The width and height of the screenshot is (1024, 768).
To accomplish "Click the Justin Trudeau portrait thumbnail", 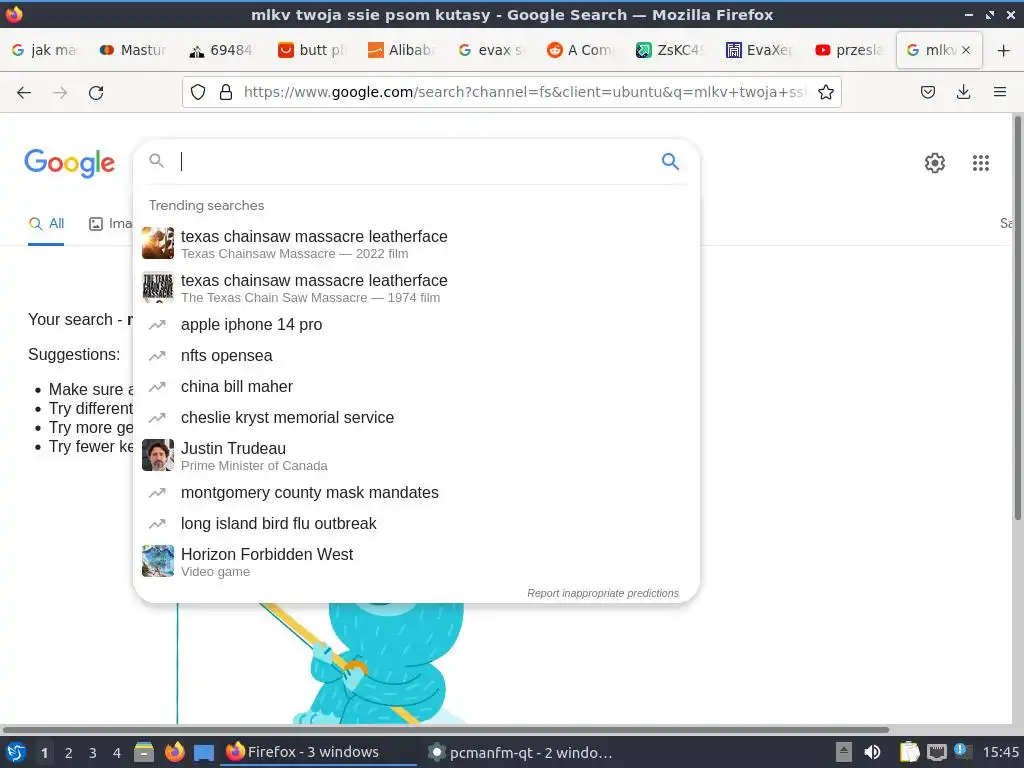I will point(158,455).
